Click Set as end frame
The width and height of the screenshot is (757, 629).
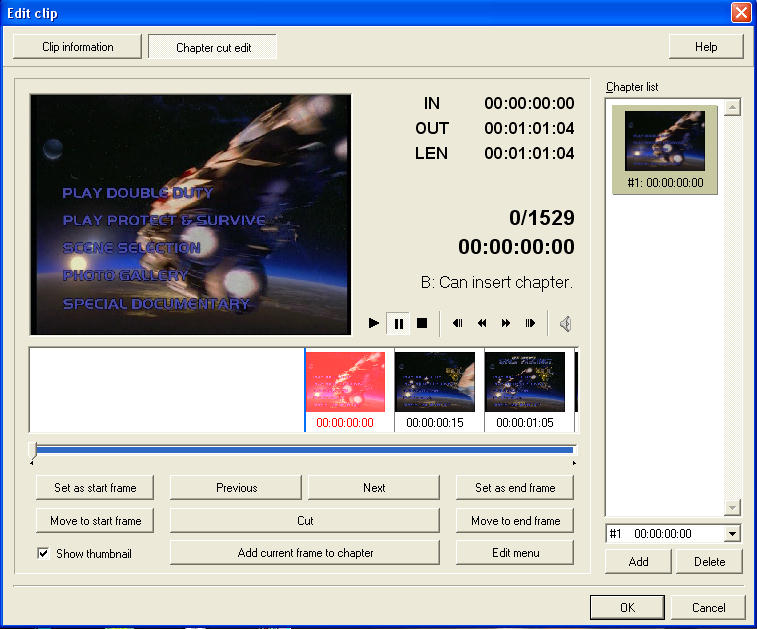tap(515, 488)
